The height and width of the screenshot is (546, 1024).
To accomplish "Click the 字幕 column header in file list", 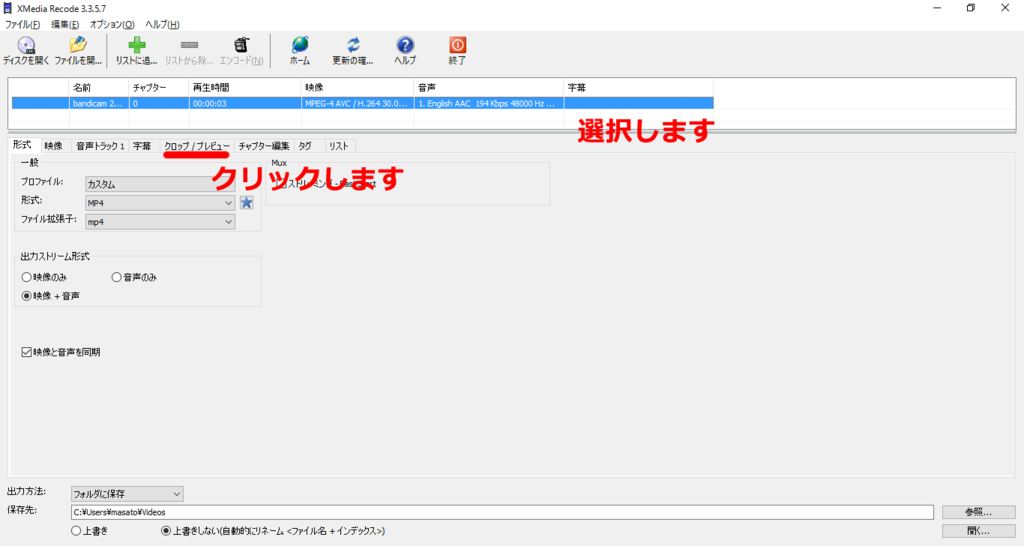I will point(639,87).
